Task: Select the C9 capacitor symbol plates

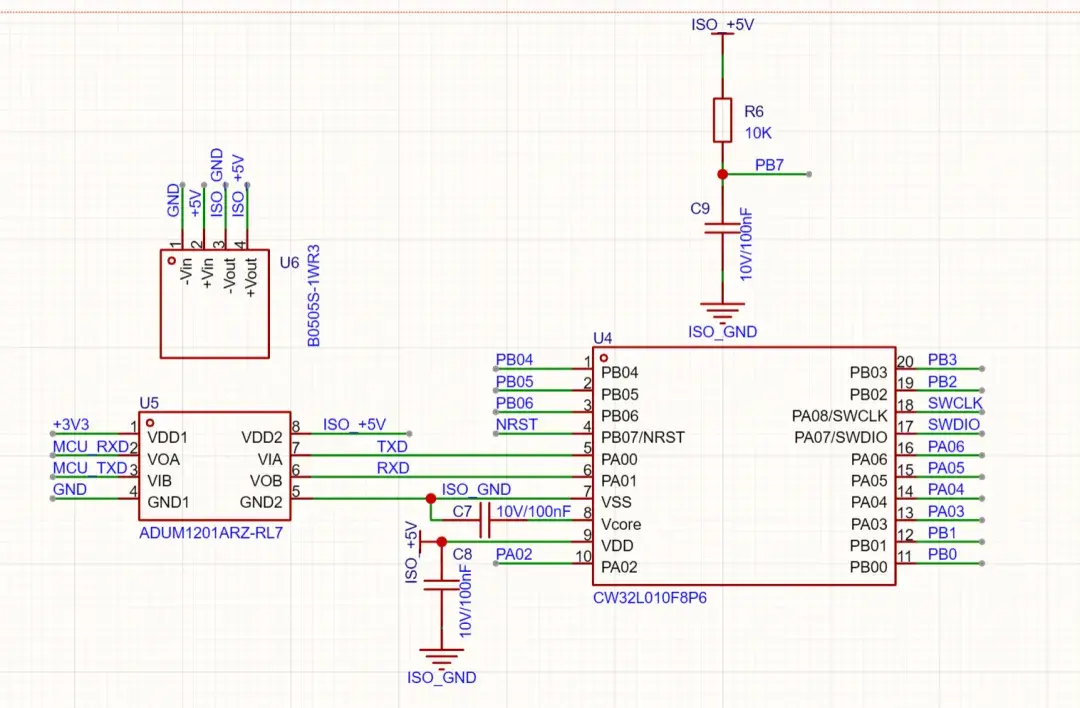Action: coord(722,228)
